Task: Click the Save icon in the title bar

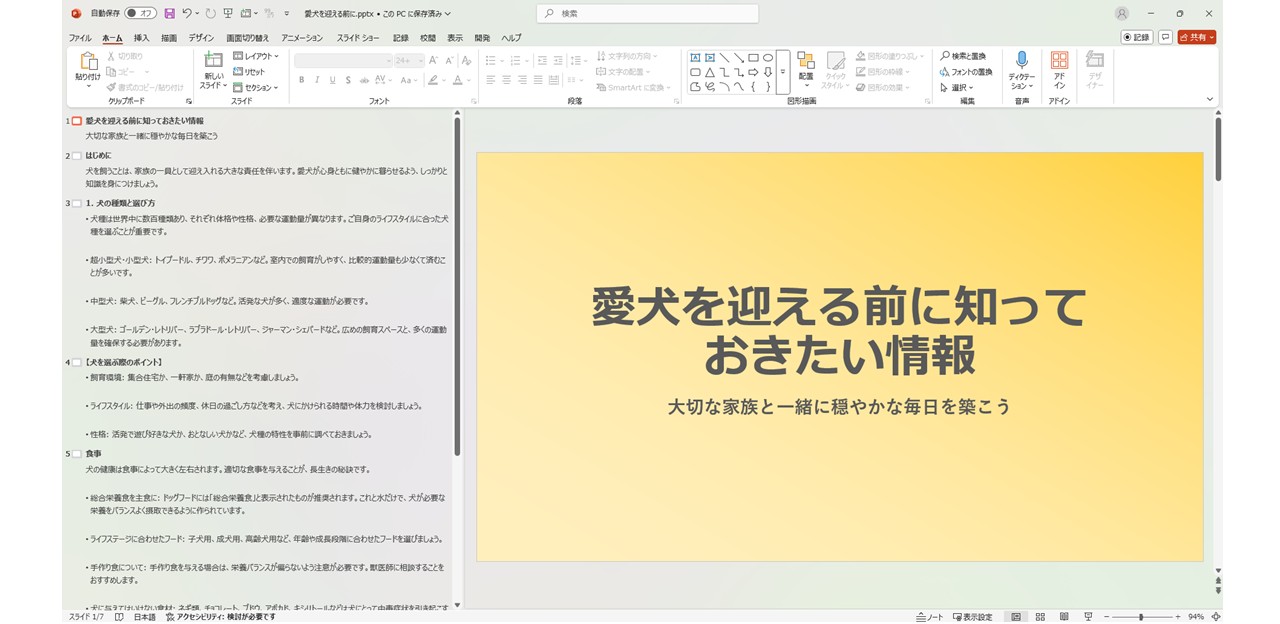Action: tap(169, 13)
